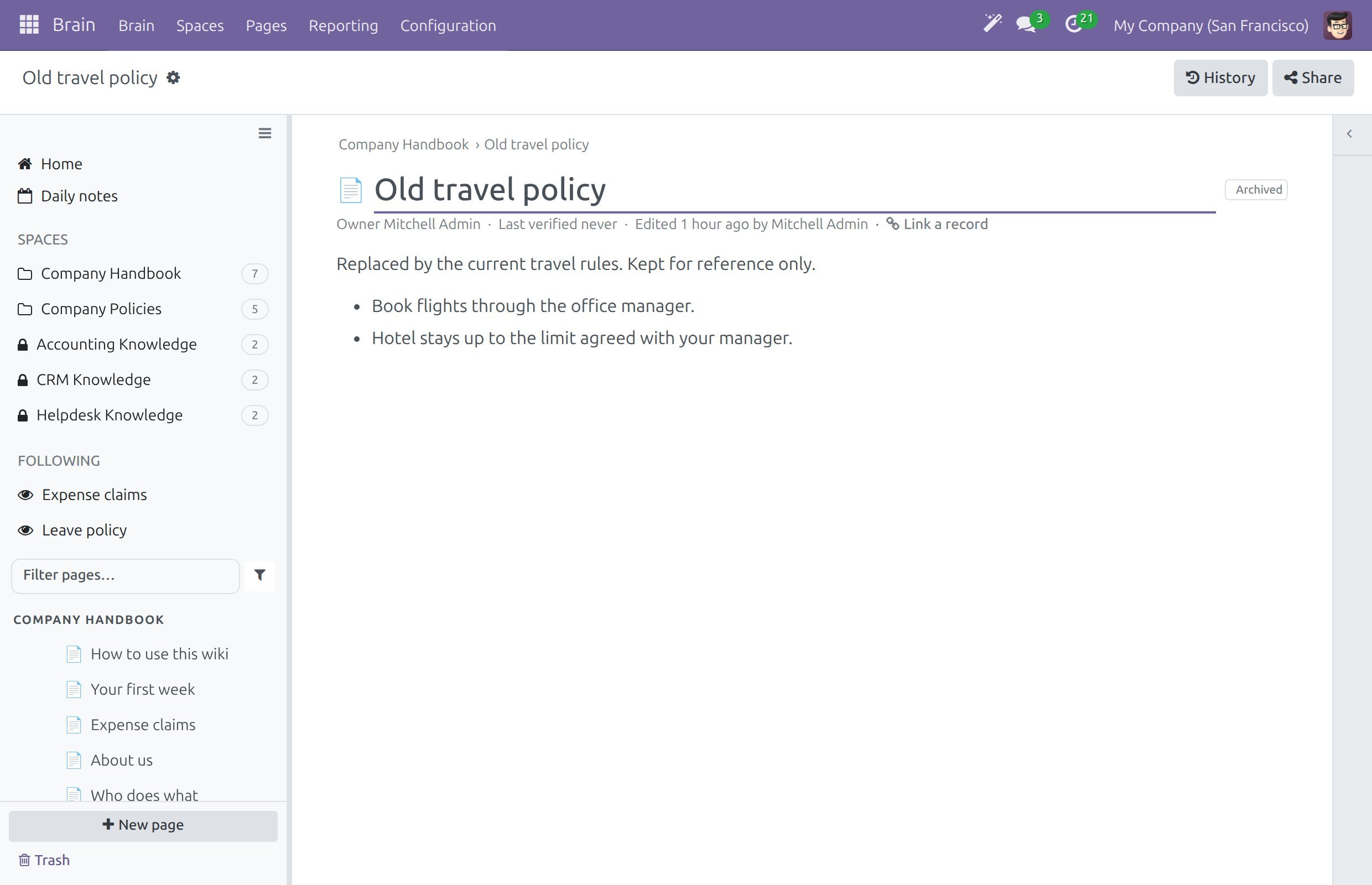Open Expense claims page in handbook tree
The image size is (1372, 885).
(x=143, y=725)
